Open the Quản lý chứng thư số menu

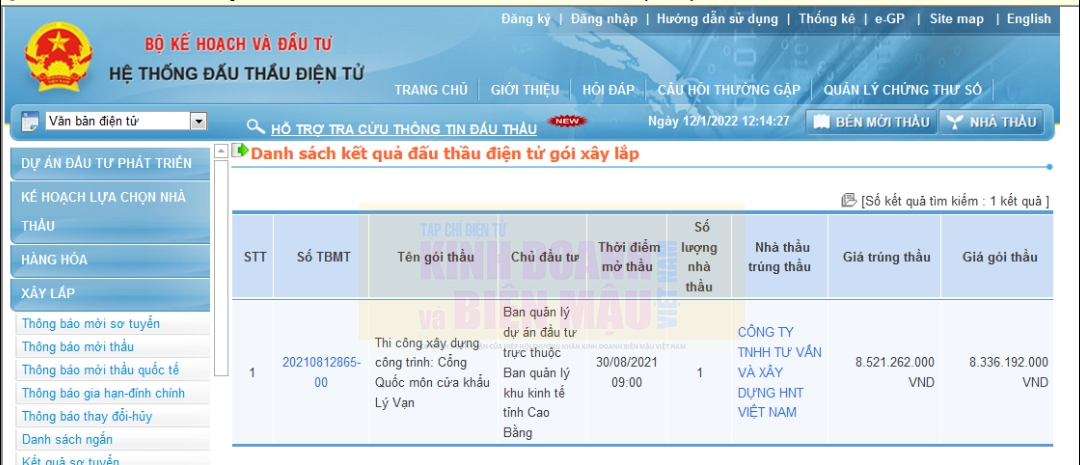[x=902, y=90]
